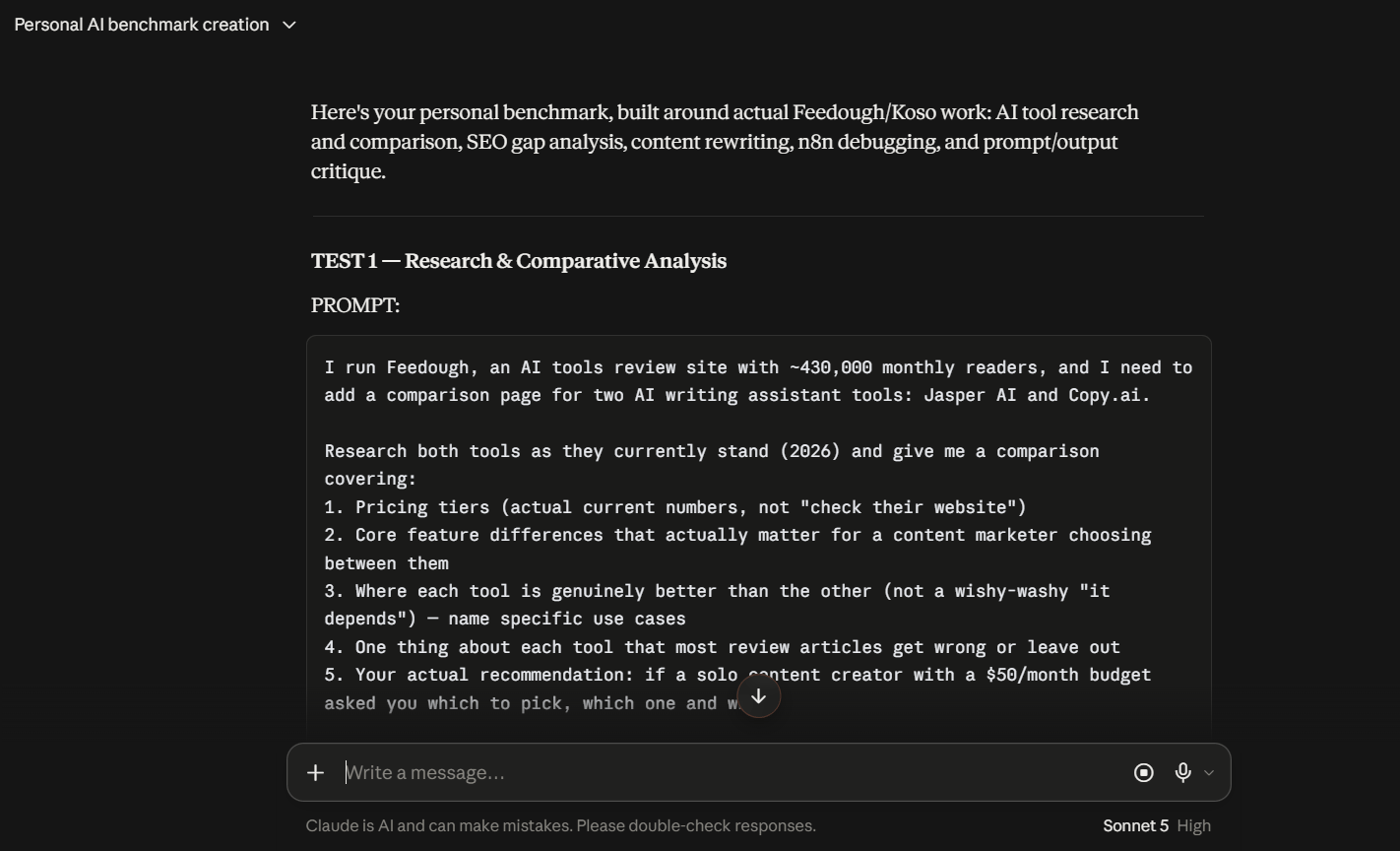Viewport: 1400px width, 851px height.
Task: Click the 'TEST 1 — Research & Comparative Analysis' heading
Action: [519, 261]
